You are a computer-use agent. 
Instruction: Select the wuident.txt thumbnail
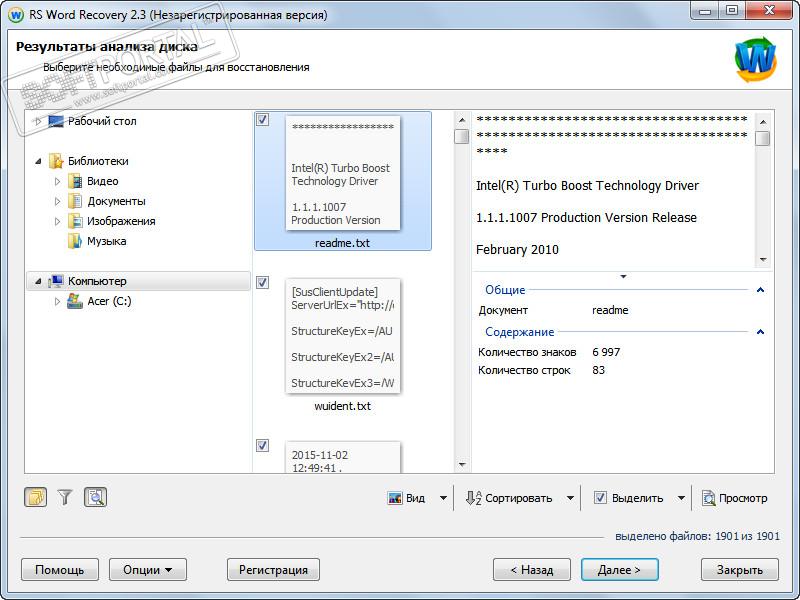coord(343,336)
